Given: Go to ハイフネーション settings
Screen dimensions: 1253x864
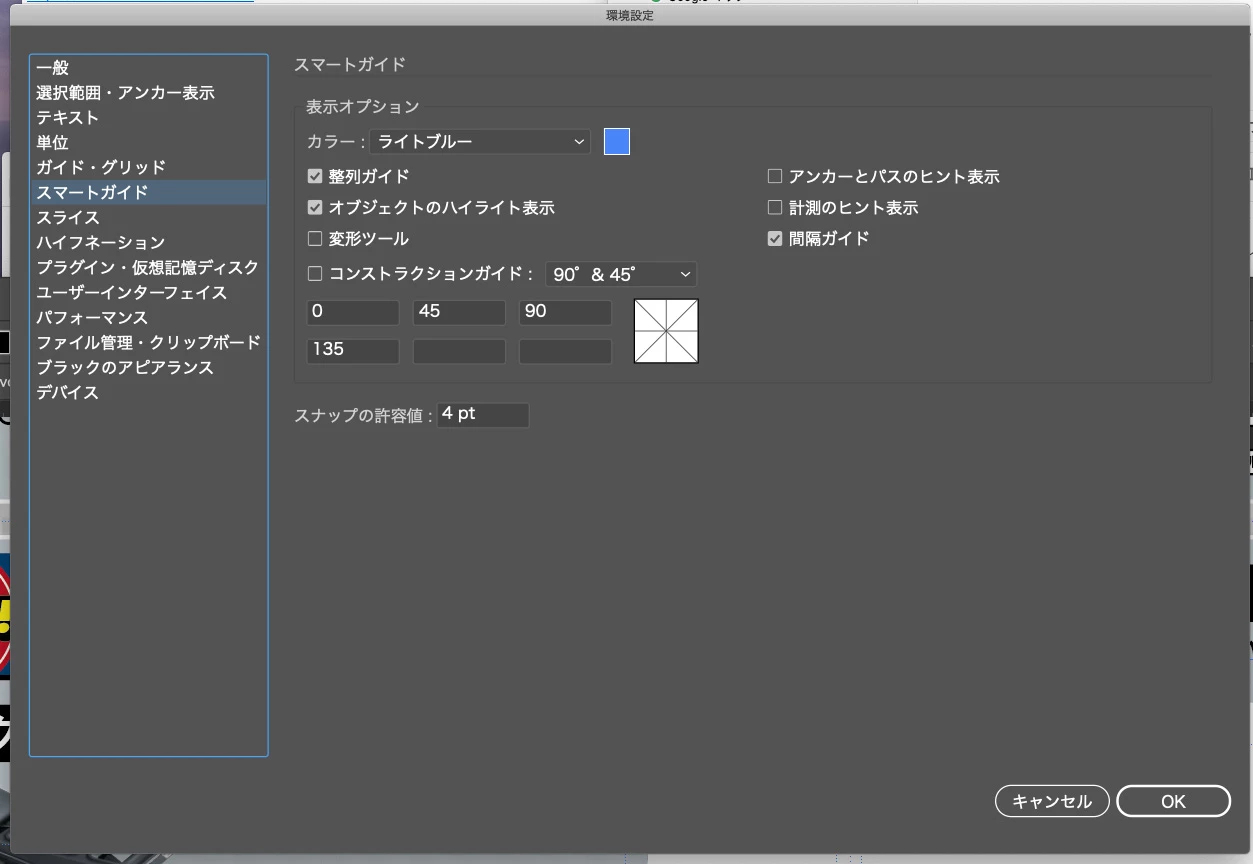Looking at the screenshot, I should pyautogui.click(x=148, y=243).
